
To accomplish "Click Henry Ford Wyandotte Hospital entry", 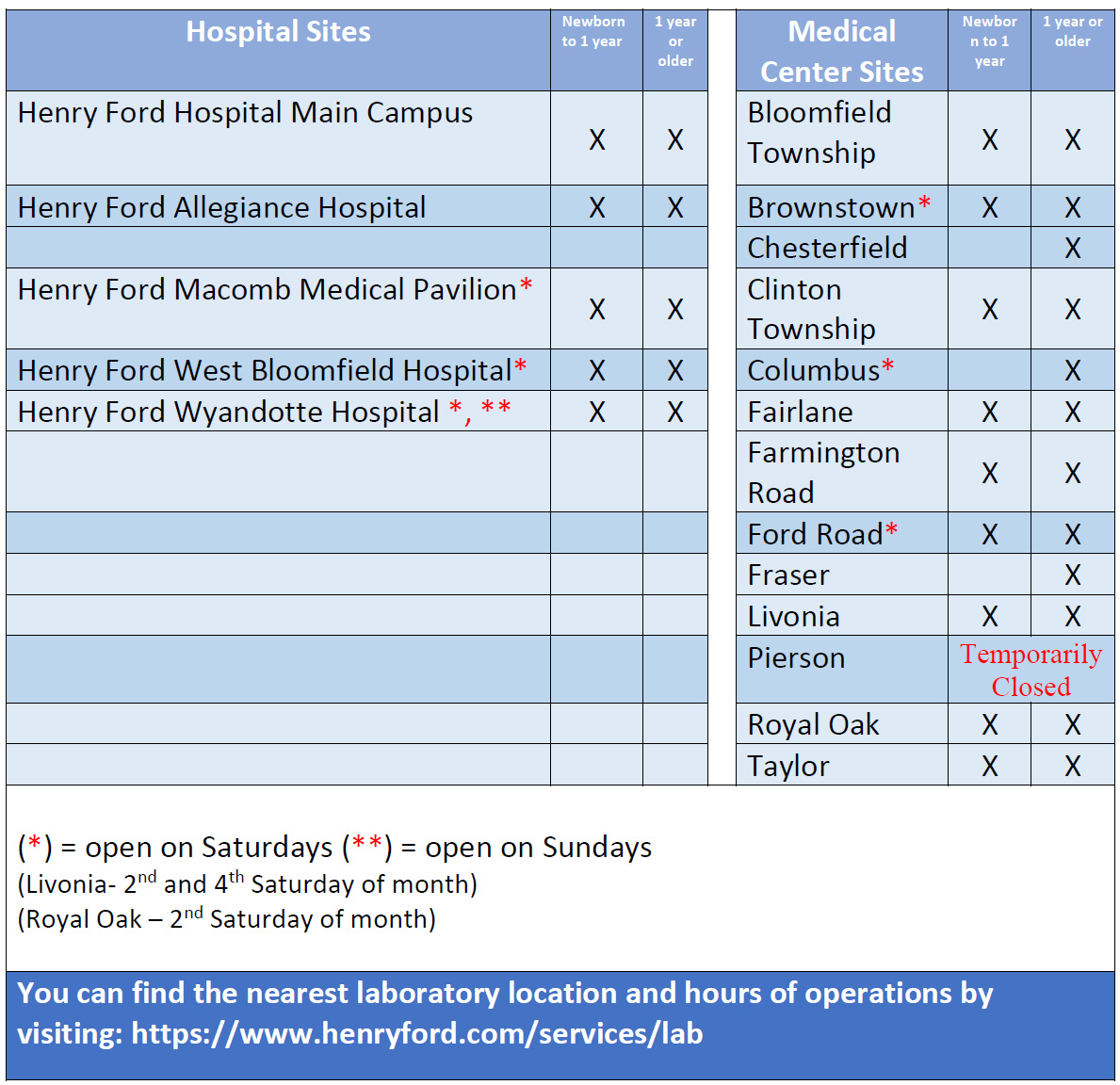I will tap(228, 412).
